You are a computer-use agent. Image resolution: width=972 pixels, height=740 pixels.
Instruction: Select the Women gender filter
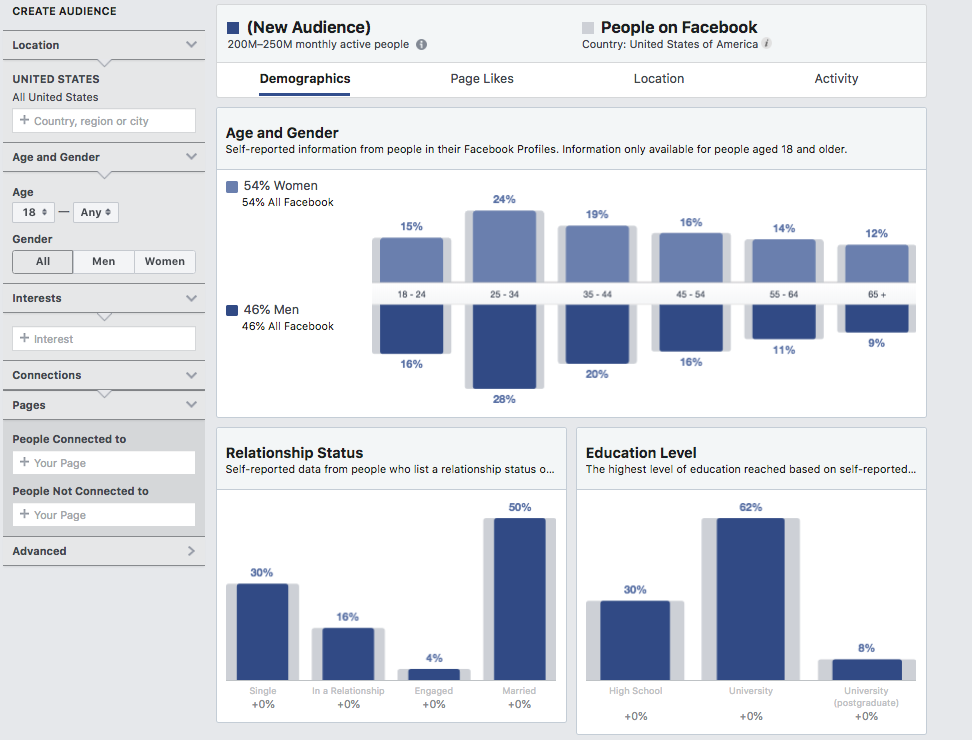164,261
